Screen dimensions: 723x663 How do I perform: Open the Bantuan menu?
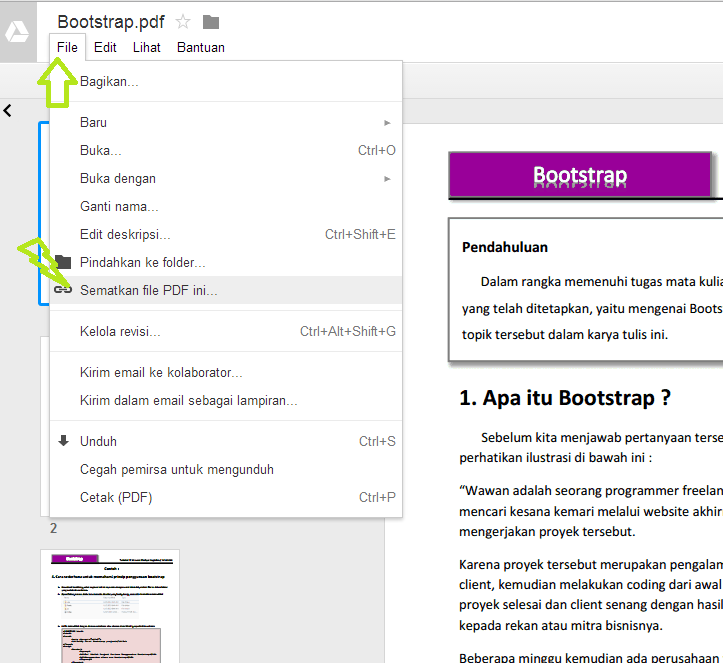201,47
